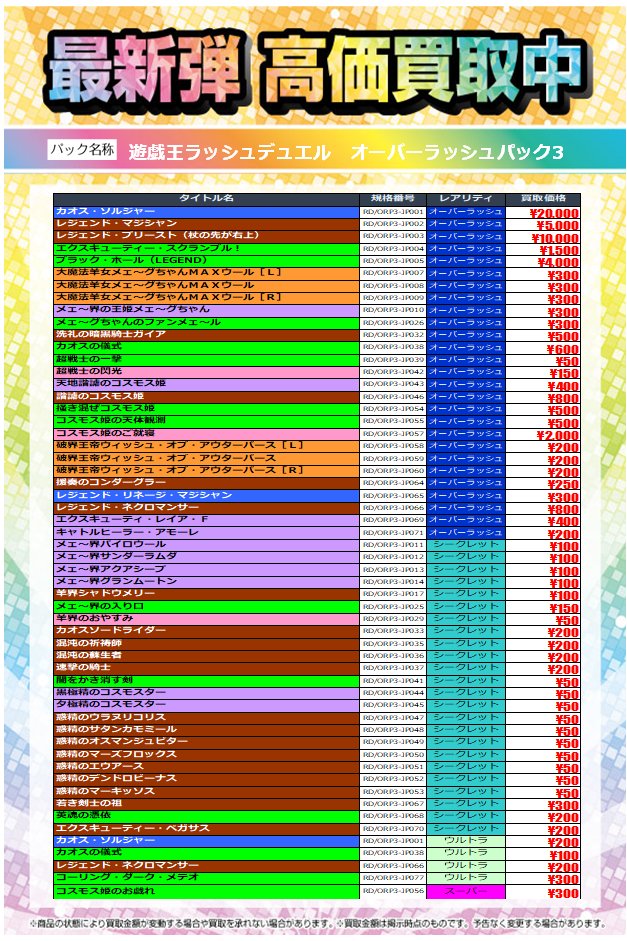627x941 pixels.
Task: Select '羊界のおやすみ' title cell
Action: (206, 619)
